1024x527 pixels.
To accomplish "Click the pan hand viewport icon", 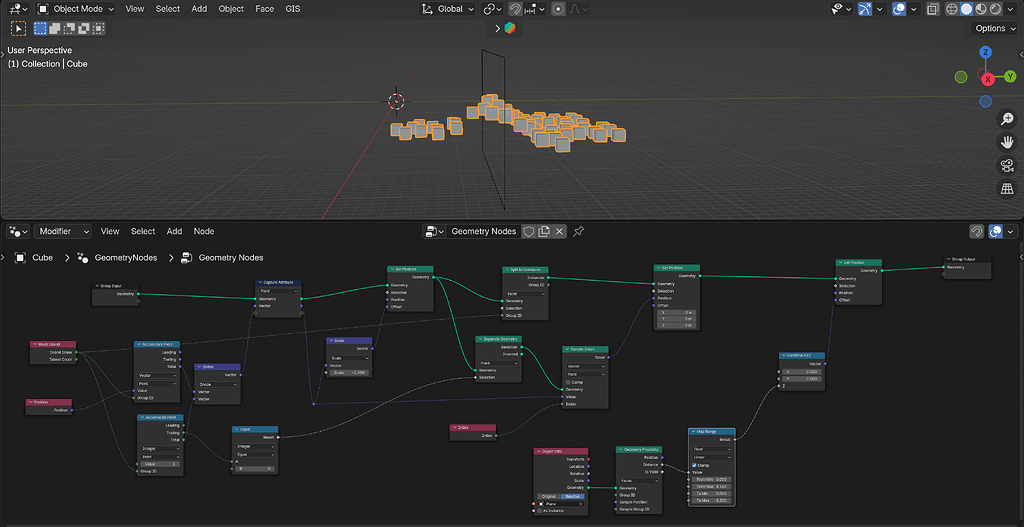I will click(1007, 142).
